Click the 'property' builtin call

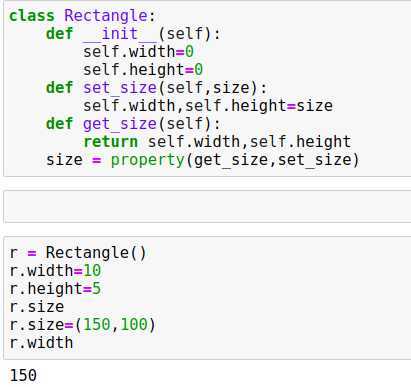tap(147, 160)
